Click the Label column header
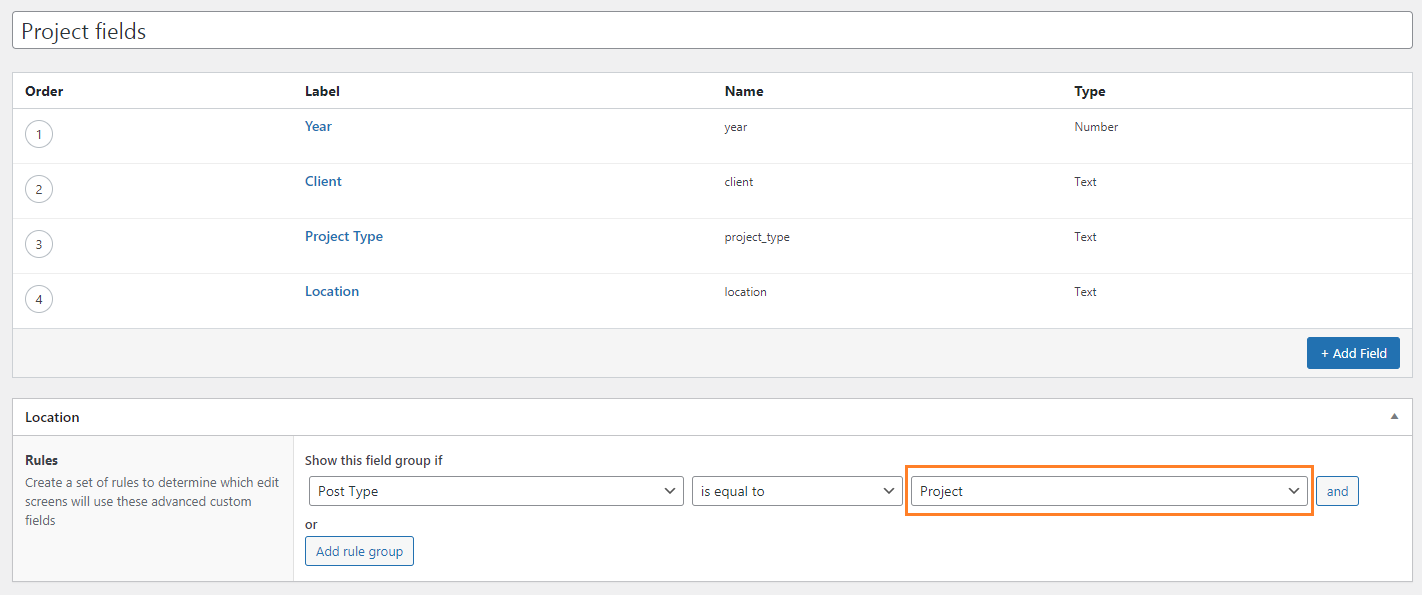Image resolution: width=1422 pixels, height=595 pixels. [322, 91]
